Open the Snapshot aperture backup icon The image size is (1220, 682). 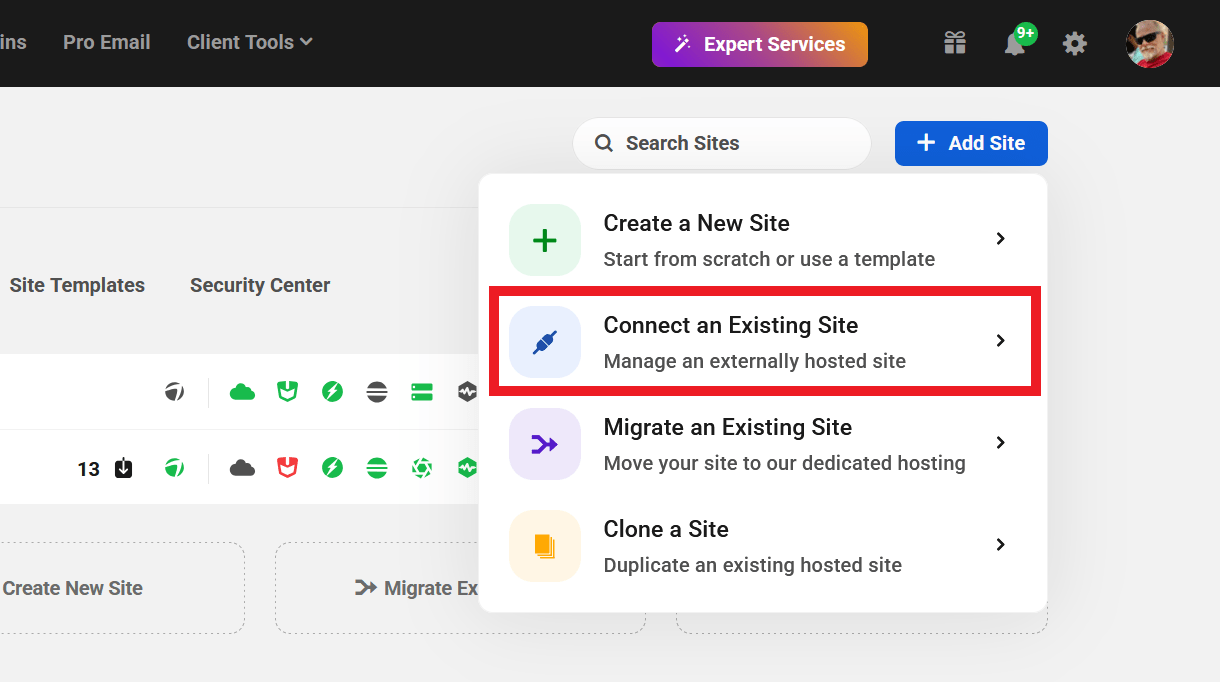point(421,467)
